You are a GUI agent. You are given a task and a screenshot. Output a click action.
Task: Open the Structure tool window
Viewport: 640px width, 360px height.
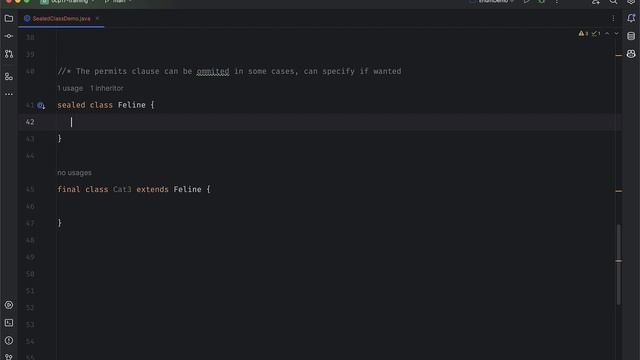click(9, 76)
